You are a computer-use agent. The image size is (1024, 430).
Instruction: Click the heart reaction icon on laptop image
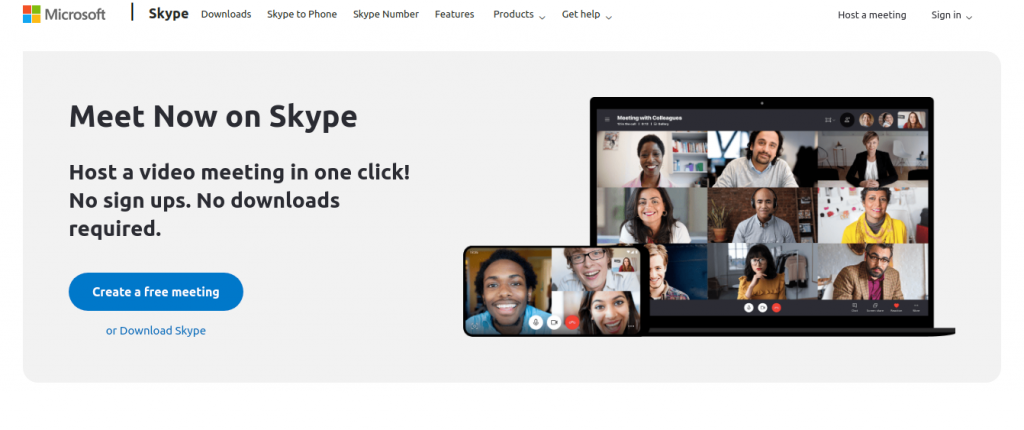[896, 306]
